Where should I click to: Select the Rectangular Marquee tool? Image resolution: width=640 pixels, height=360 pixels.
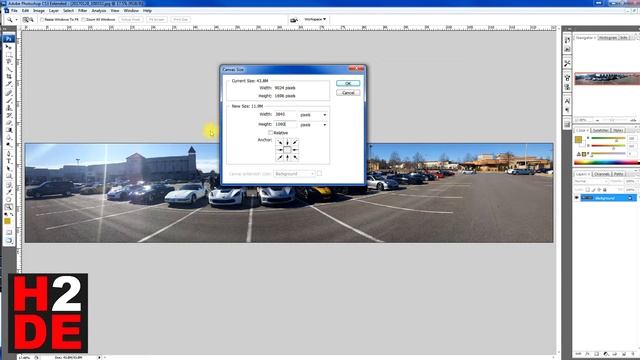click(9, 54)
